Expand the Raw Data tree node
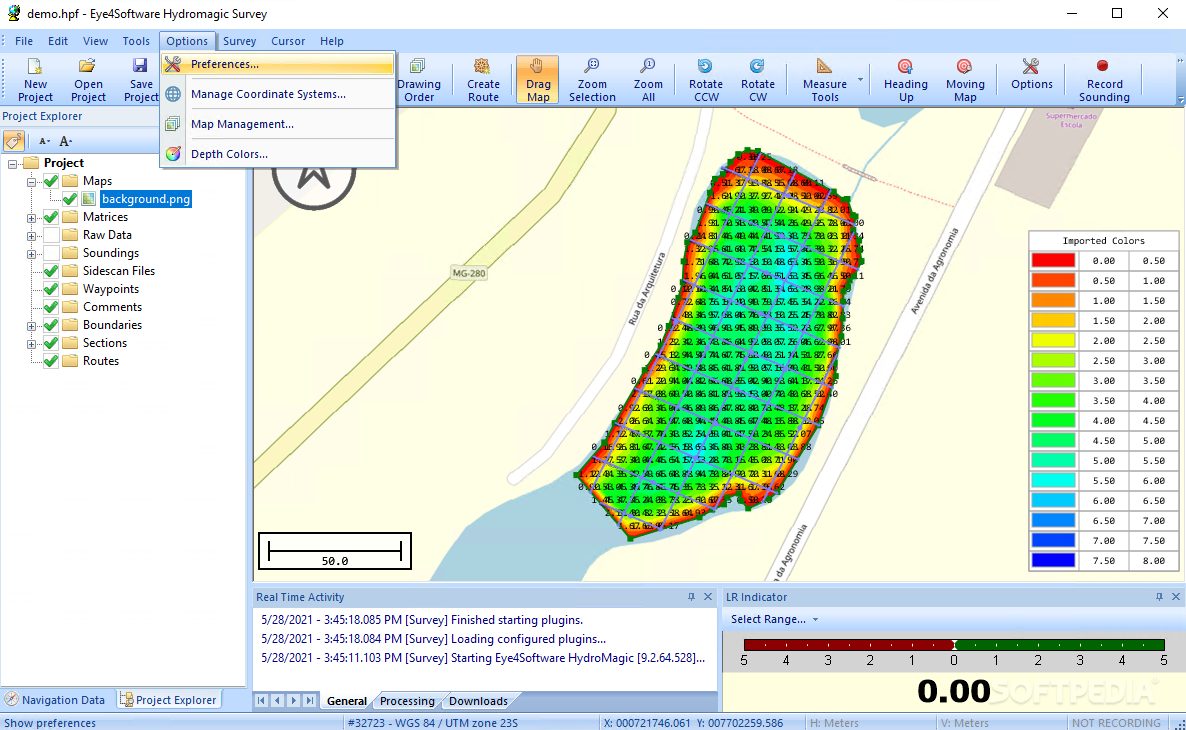 [31, 236]
